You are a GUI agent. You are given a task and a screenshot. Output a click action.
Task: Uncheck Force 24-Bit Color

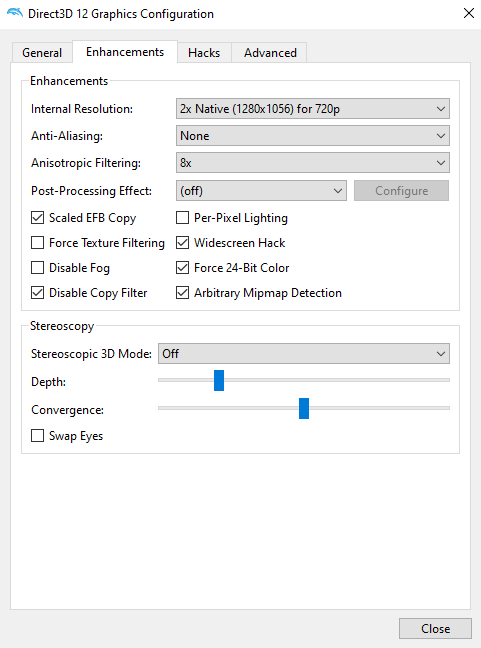click(x=183, y=268)
